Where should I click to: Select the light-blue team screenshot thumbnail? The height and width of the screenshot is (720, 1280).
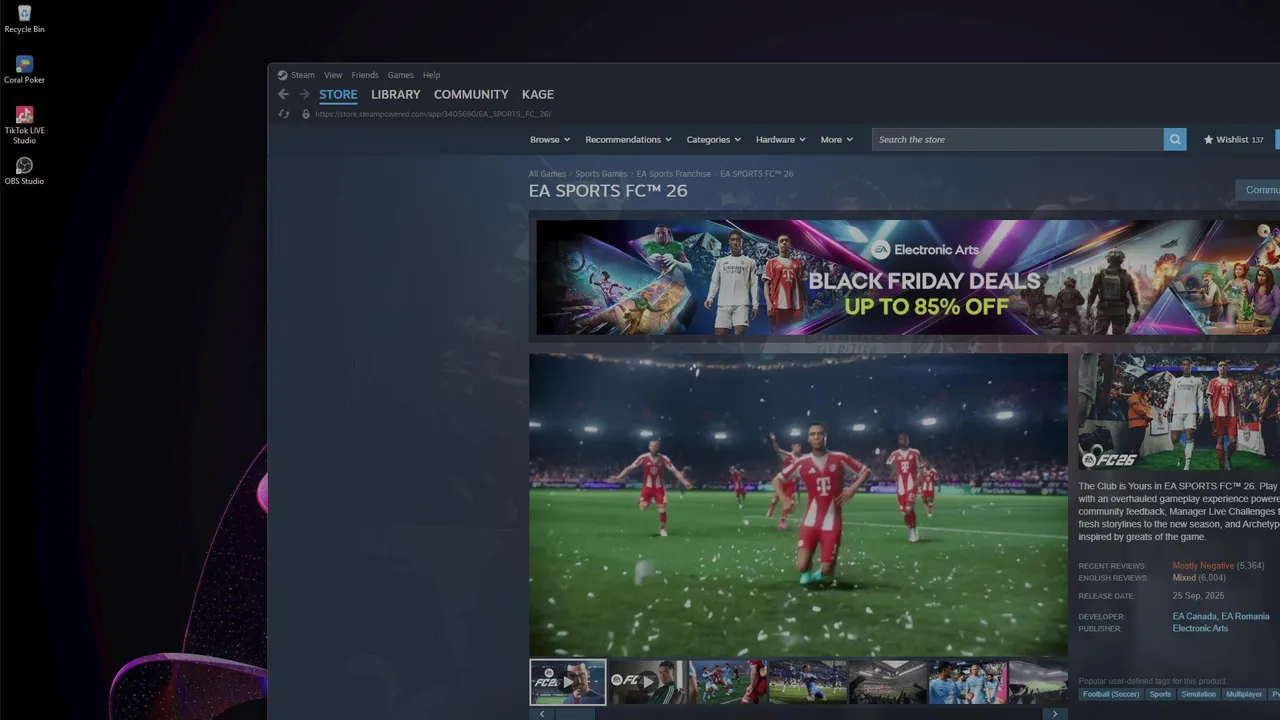click(x=967, y=682)
